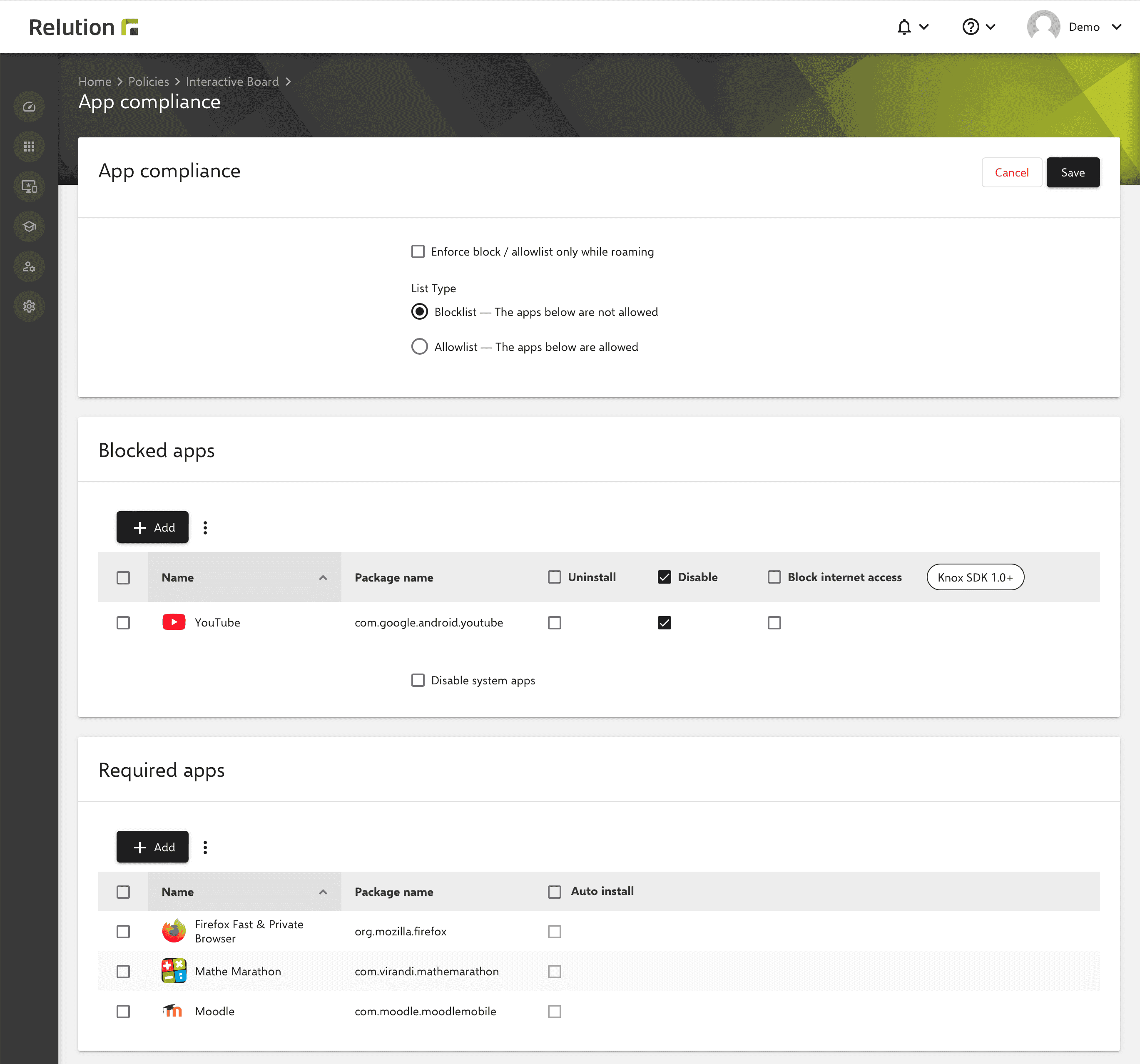Click com.virandi.mathemarathon package name
The height and width of the screenshot is (1064, 1140).
pyautogui.click(x=427, y=972)
